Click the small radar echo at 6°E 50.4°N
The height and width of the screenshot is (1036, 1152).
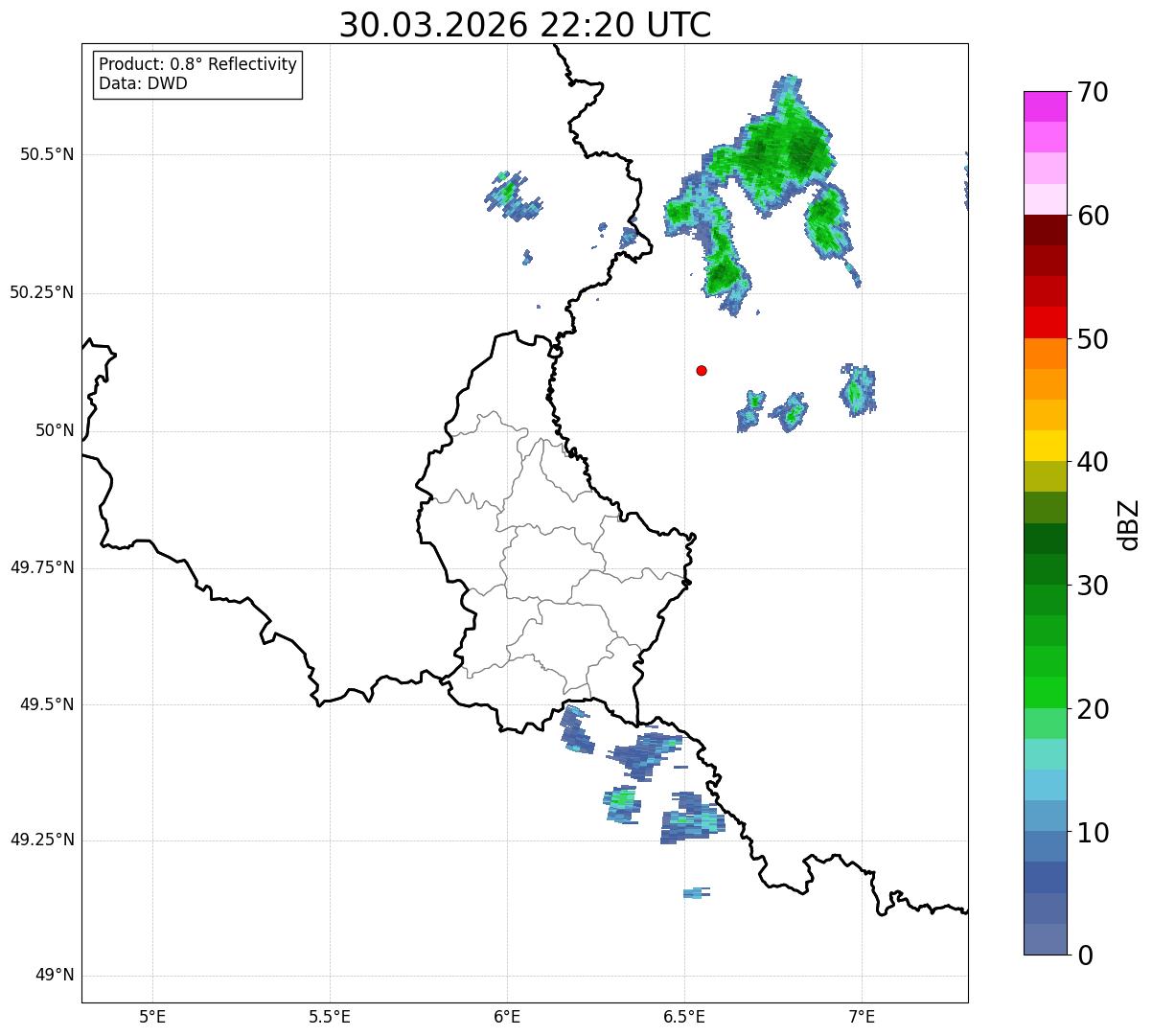pos(513,196)
